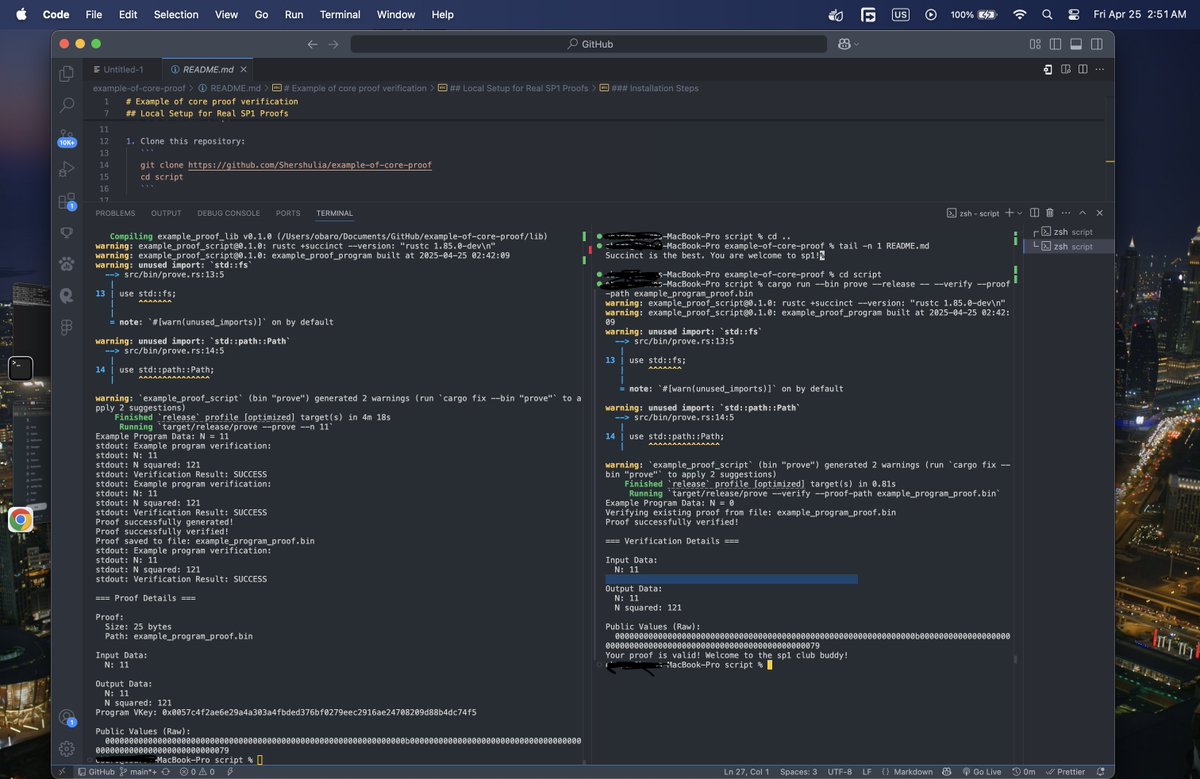Split the editor to the right
This screenshot has height=779, width=1200.
1081,70
